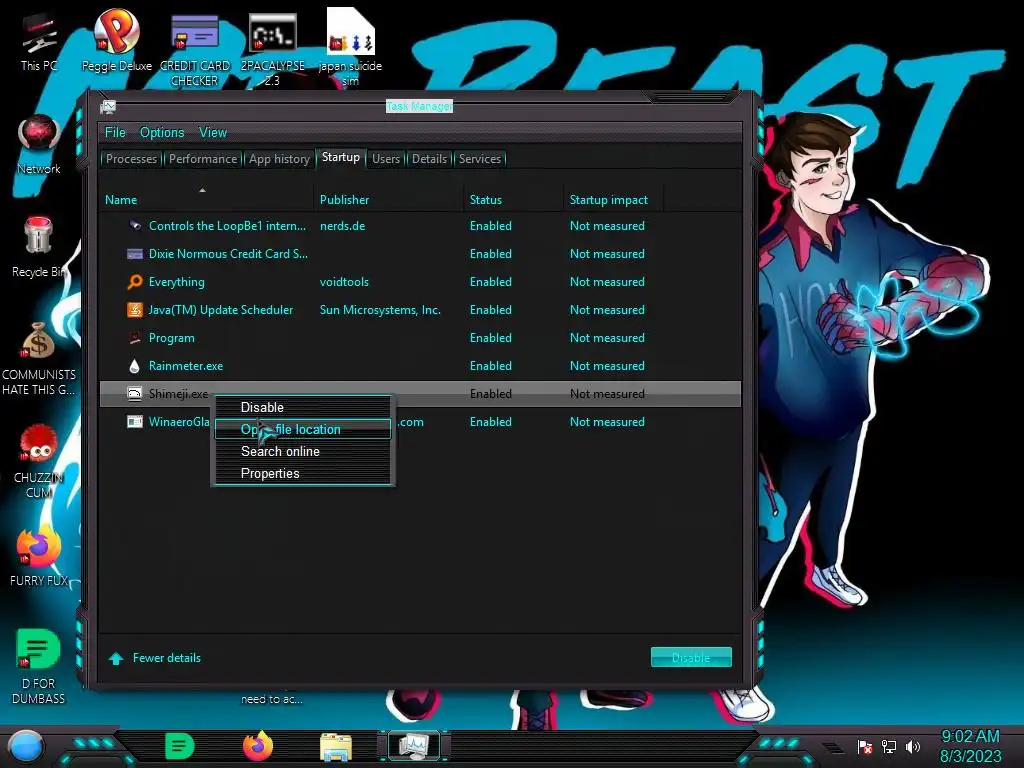Click the Shimeji.exe name text
Screen dimensions: 1024x768
(178, 394)
